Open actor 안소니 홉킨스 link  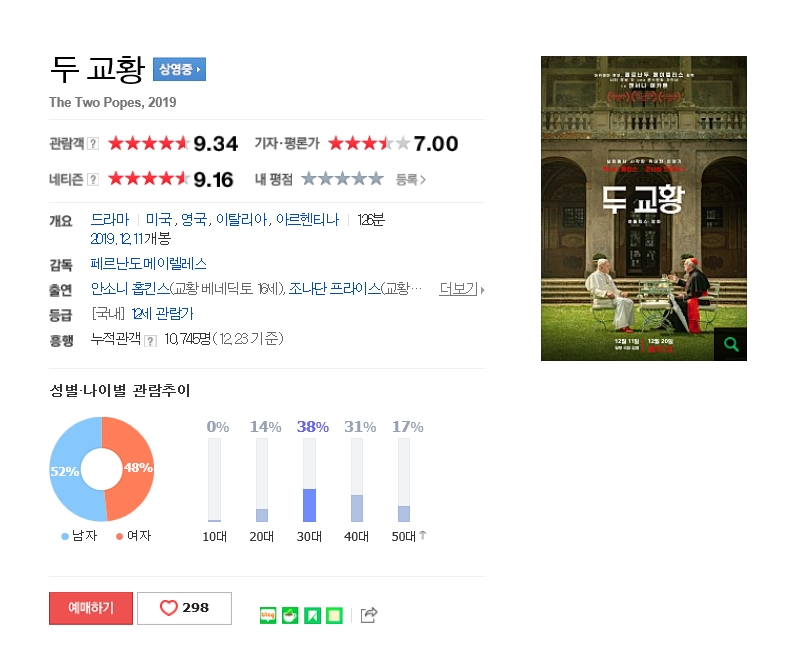point(130,289)
